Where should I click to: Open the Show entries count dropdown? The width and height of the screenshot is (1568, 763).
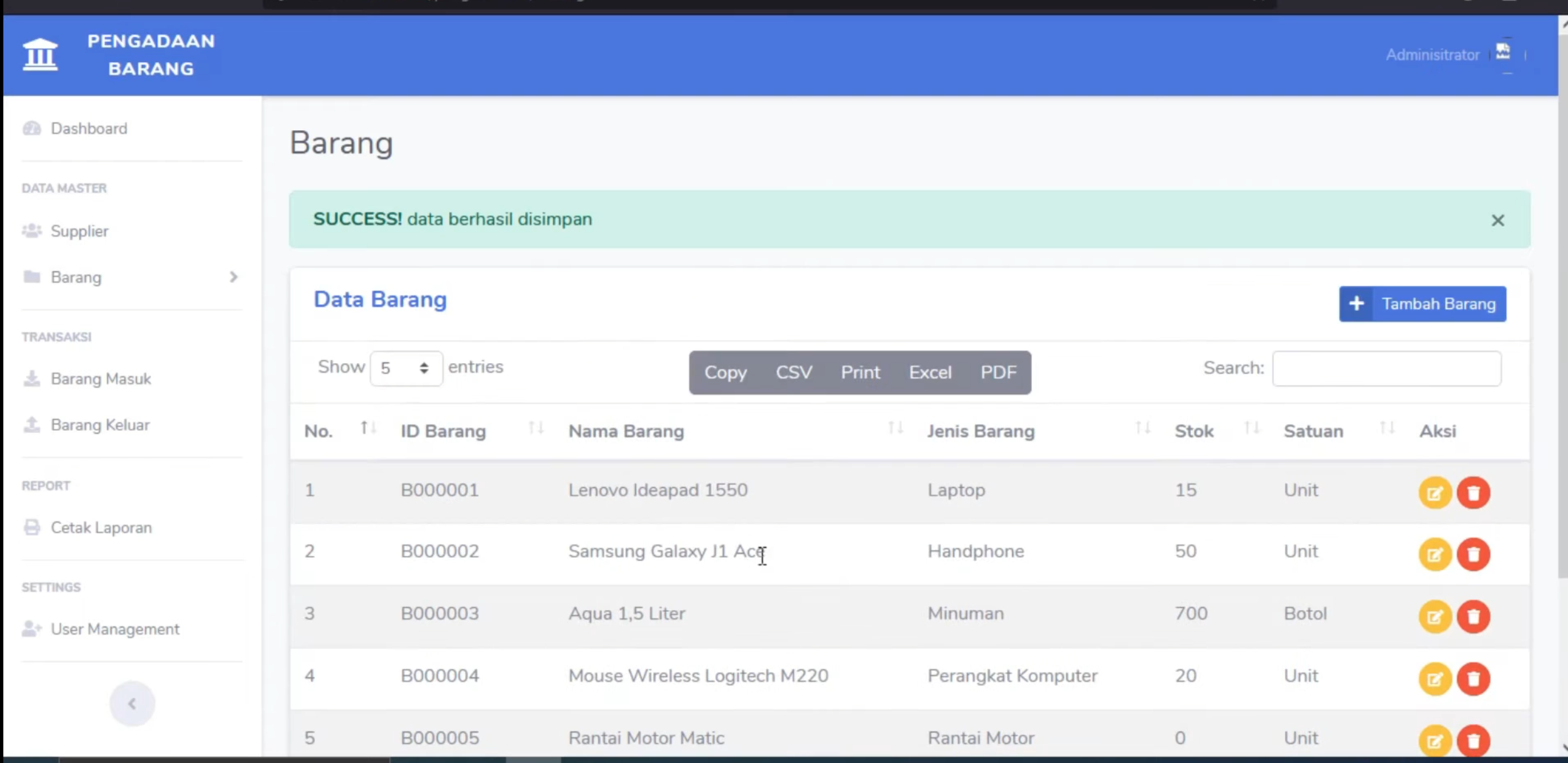(405, 368)
